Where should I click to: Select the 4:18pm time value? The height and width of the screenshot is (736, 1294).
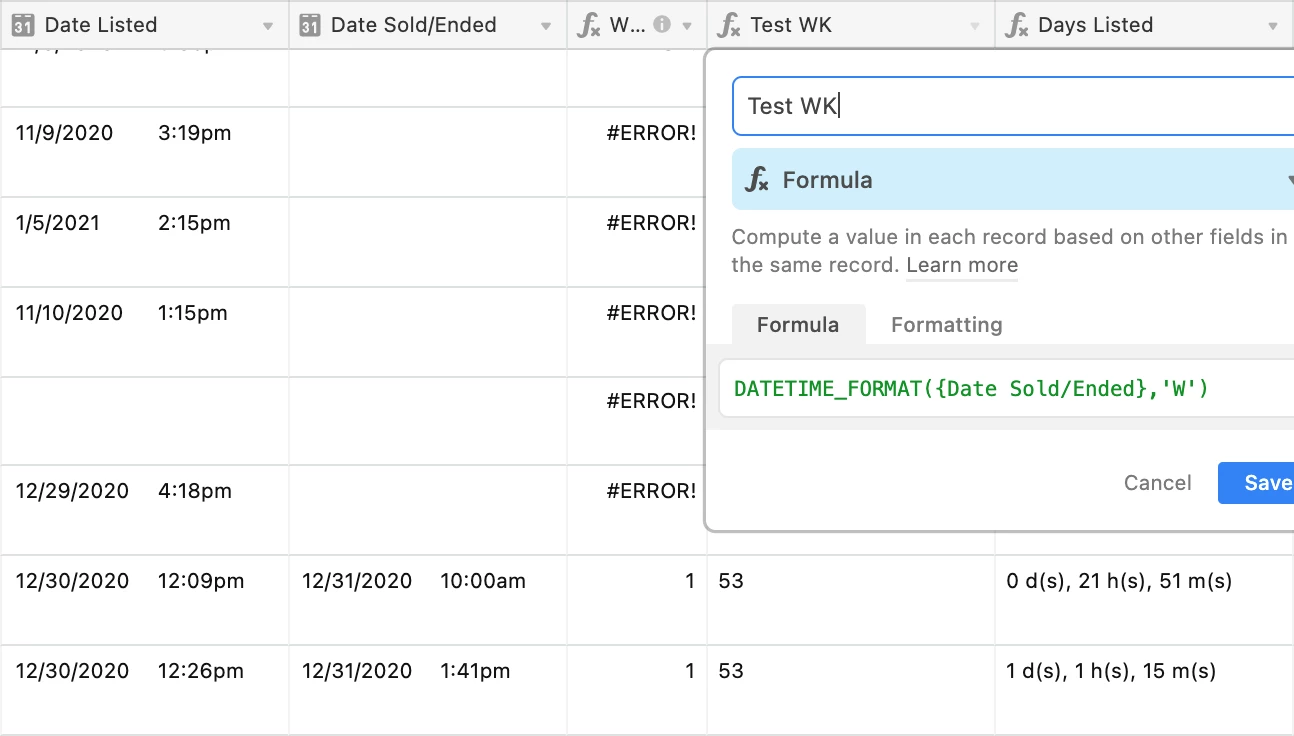point(195,491)
